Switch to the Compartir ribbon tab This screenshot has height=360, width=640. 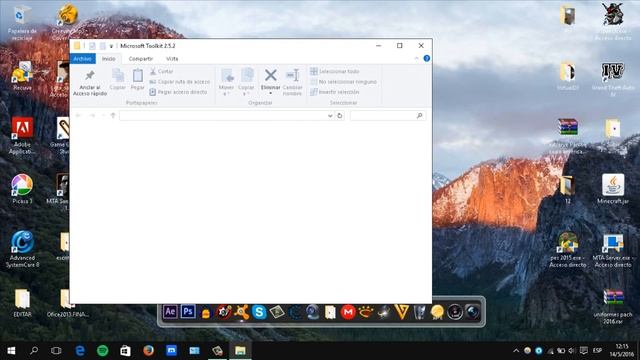(141, 59)
